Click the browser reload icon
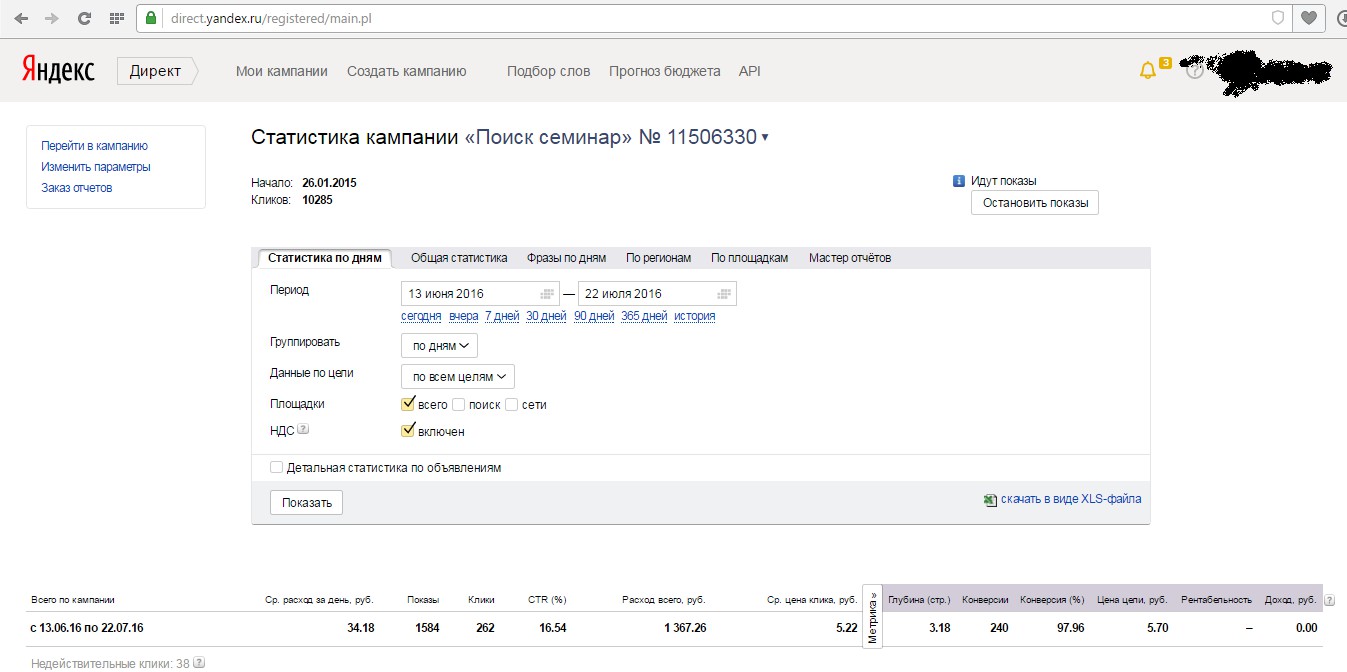The width and height of the screenshot is (1347, 672). point(85,18)
